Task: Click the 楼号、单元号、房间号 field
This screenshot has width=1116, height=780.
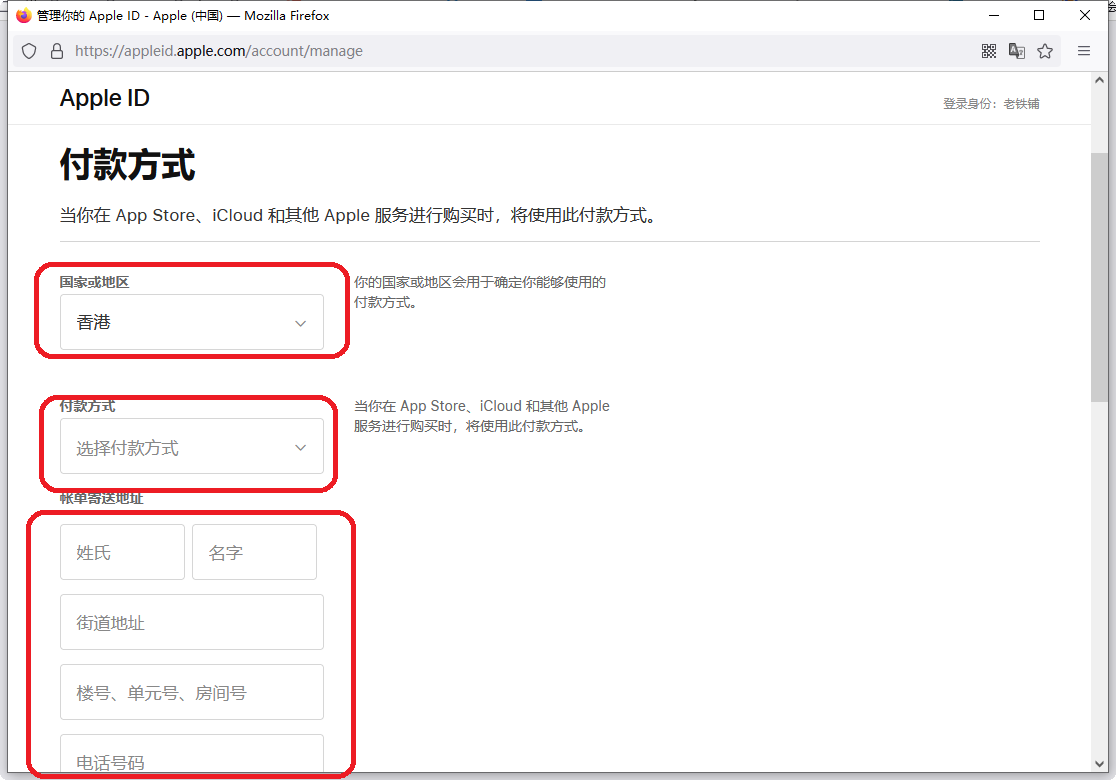Action: point(191,692)
